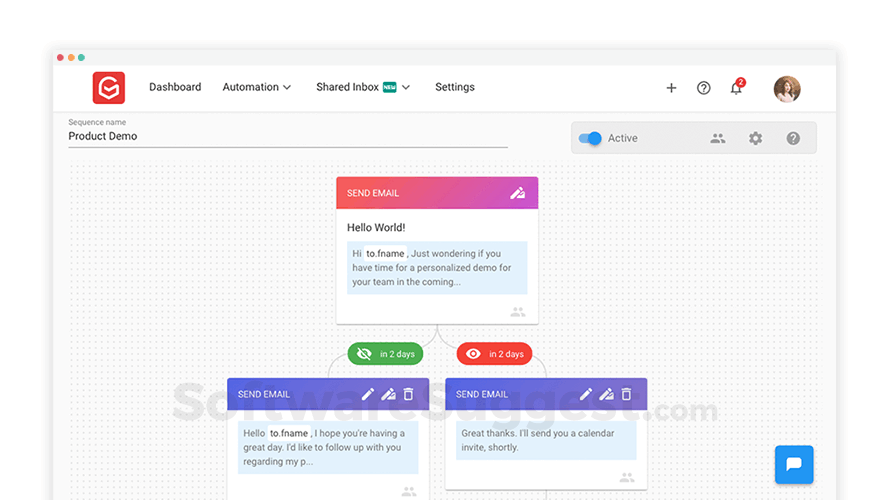Click the crossed-out eye icon
This screenshot has width=890, height=500.
coord(364,354)
